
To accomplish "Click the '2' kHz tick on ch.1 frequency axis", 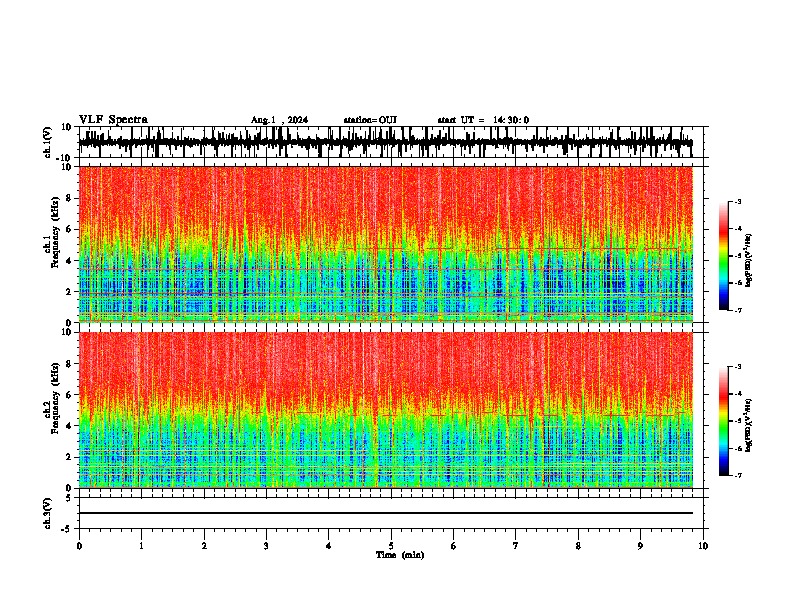I will 70,291.
